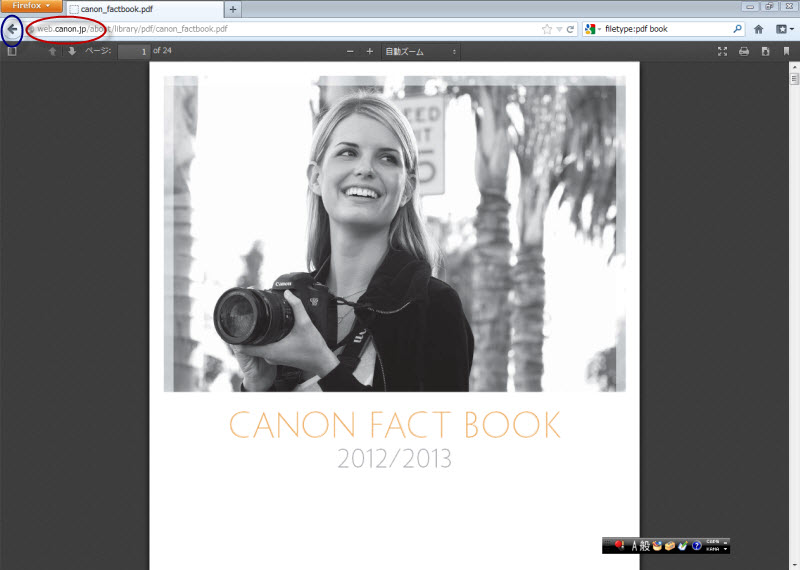The image size is (800, 570).
Task: Click the CANON FACT BOOK title
Action: point(394,425)
